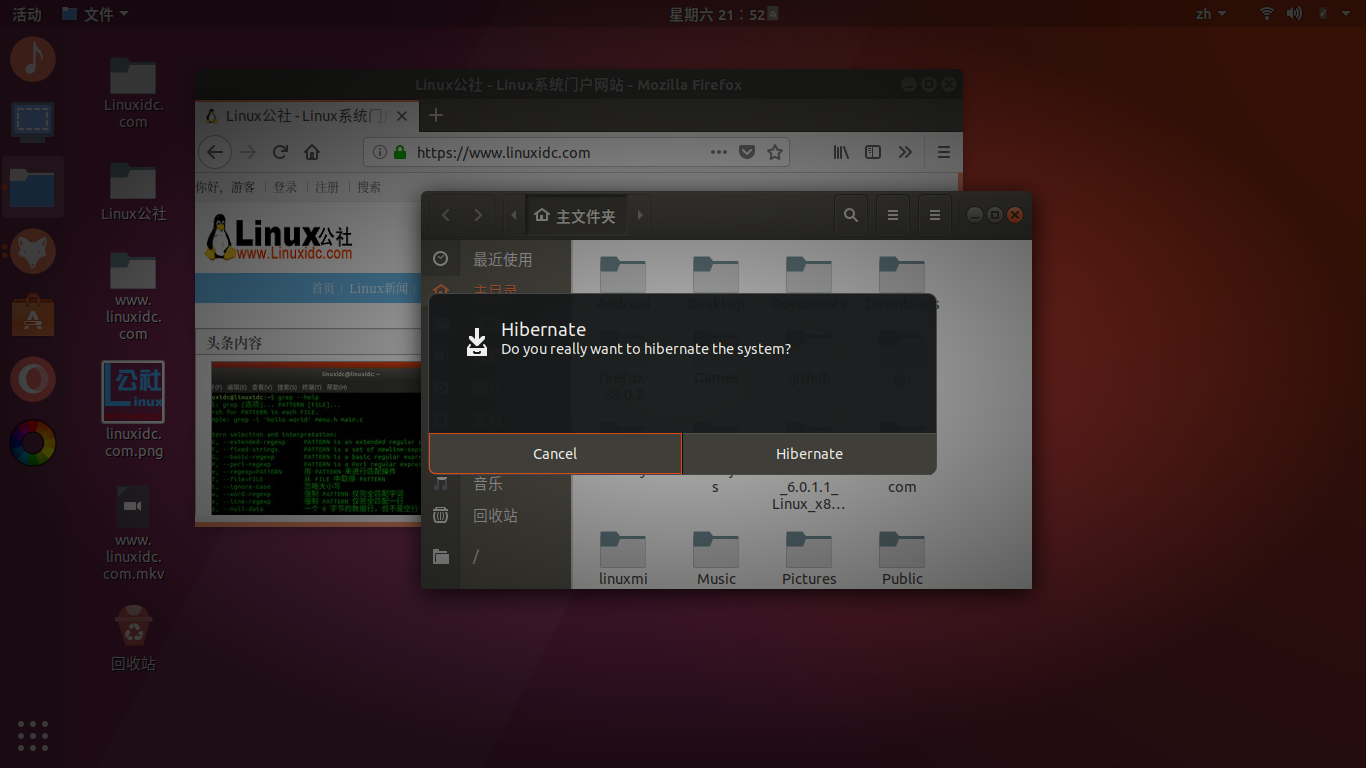Select www.linuxidc.com.mkv video file
The width and height of the screenshot is (1366, 768).
tap(133, 533)
